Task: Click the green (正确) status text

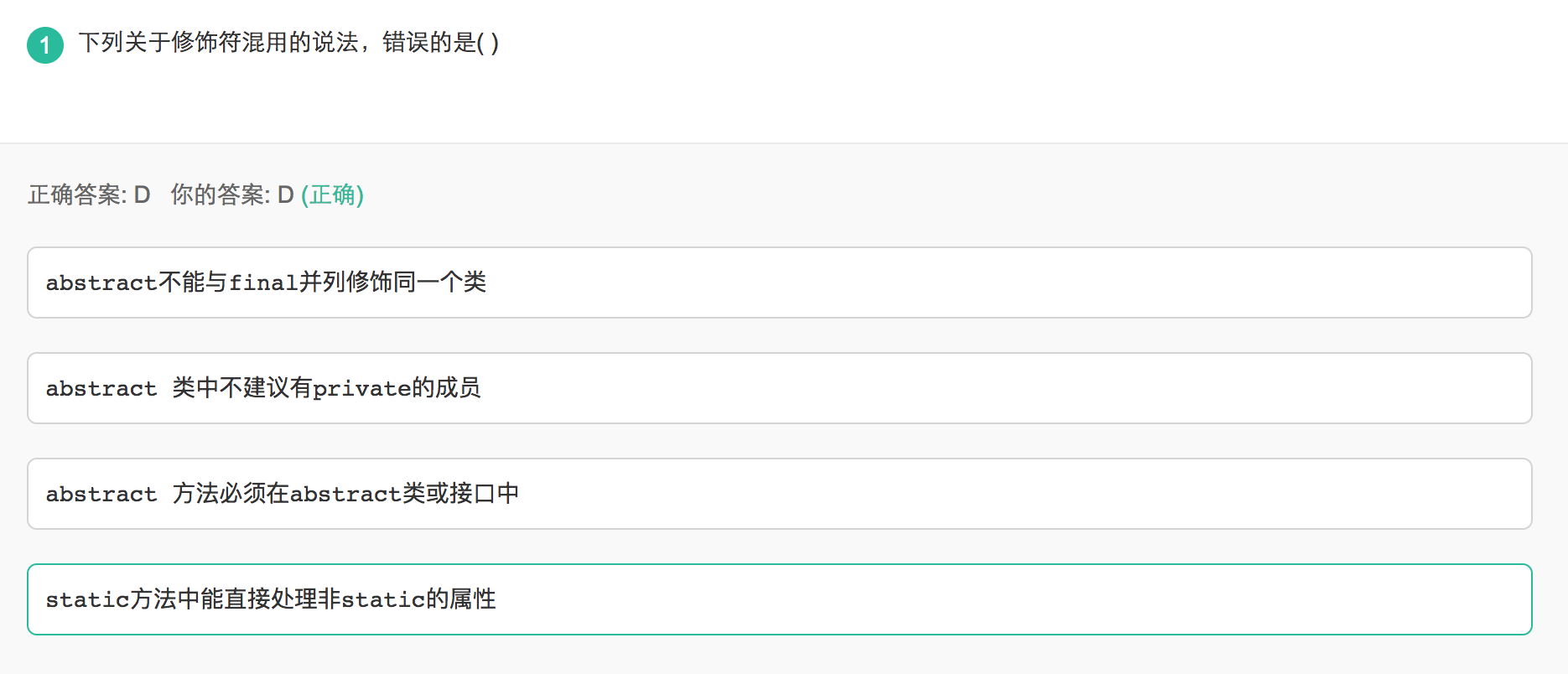Action: (x=332, y=195)
